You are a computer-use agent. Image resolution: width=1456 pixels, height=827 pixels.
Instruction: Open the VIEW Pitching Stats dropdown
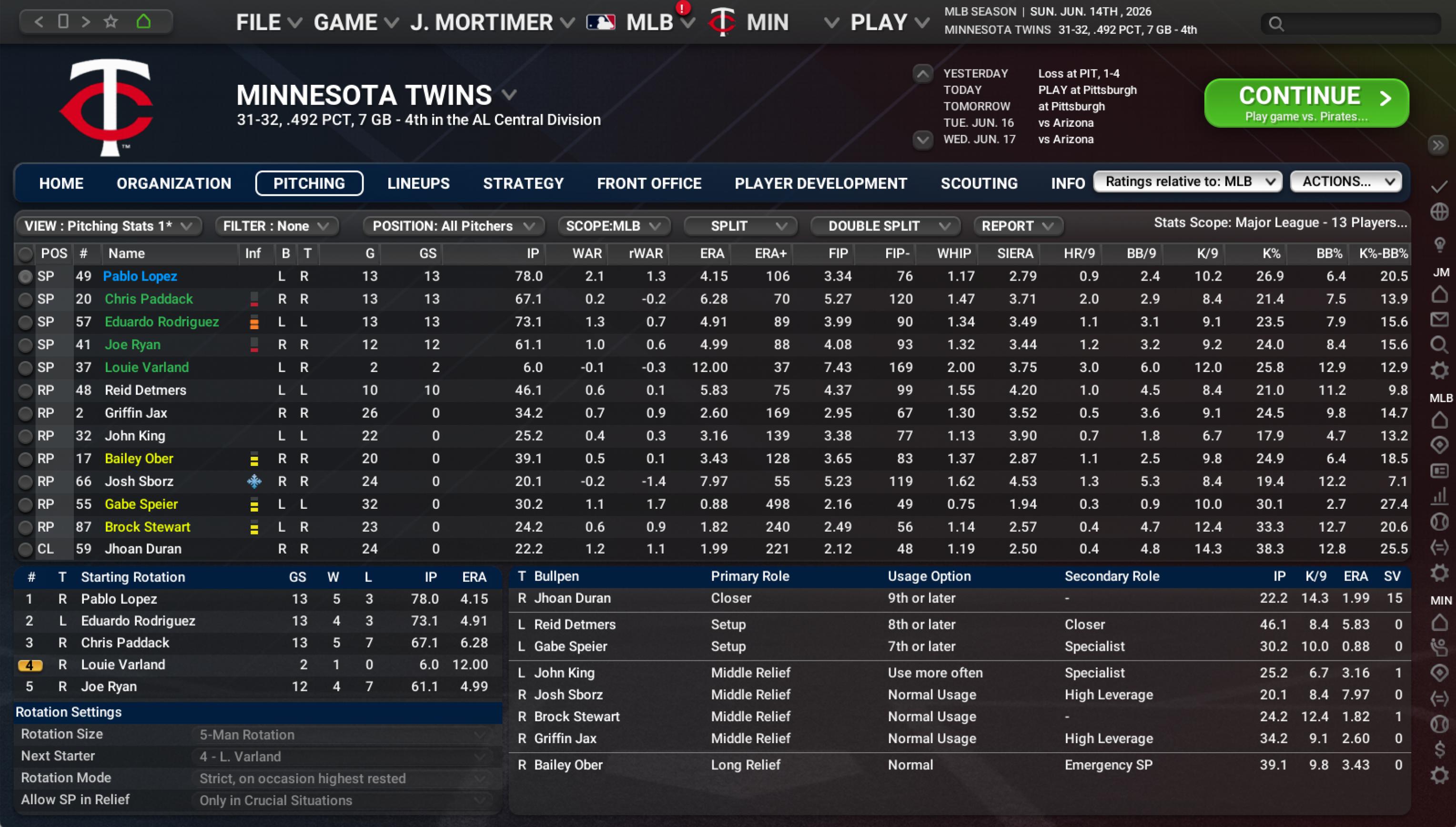pyautogui.click(x=109, y=226)
